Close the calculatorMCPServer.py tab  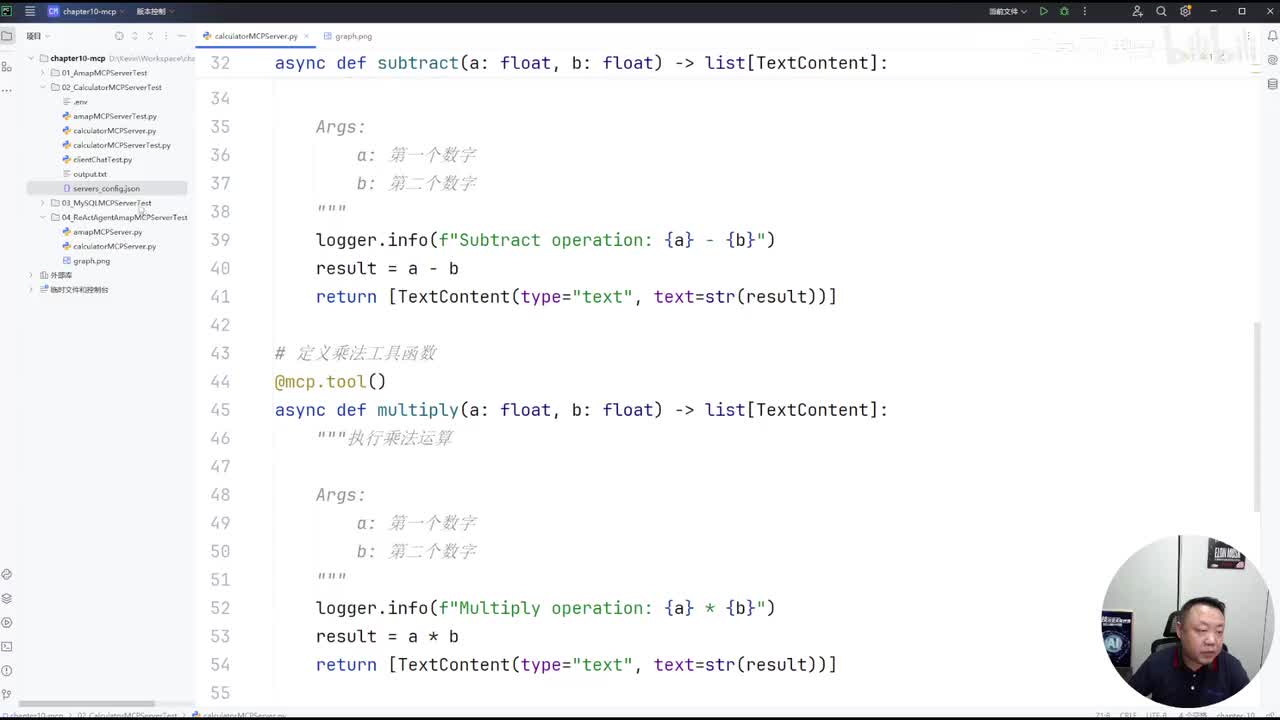click(308, 36)
